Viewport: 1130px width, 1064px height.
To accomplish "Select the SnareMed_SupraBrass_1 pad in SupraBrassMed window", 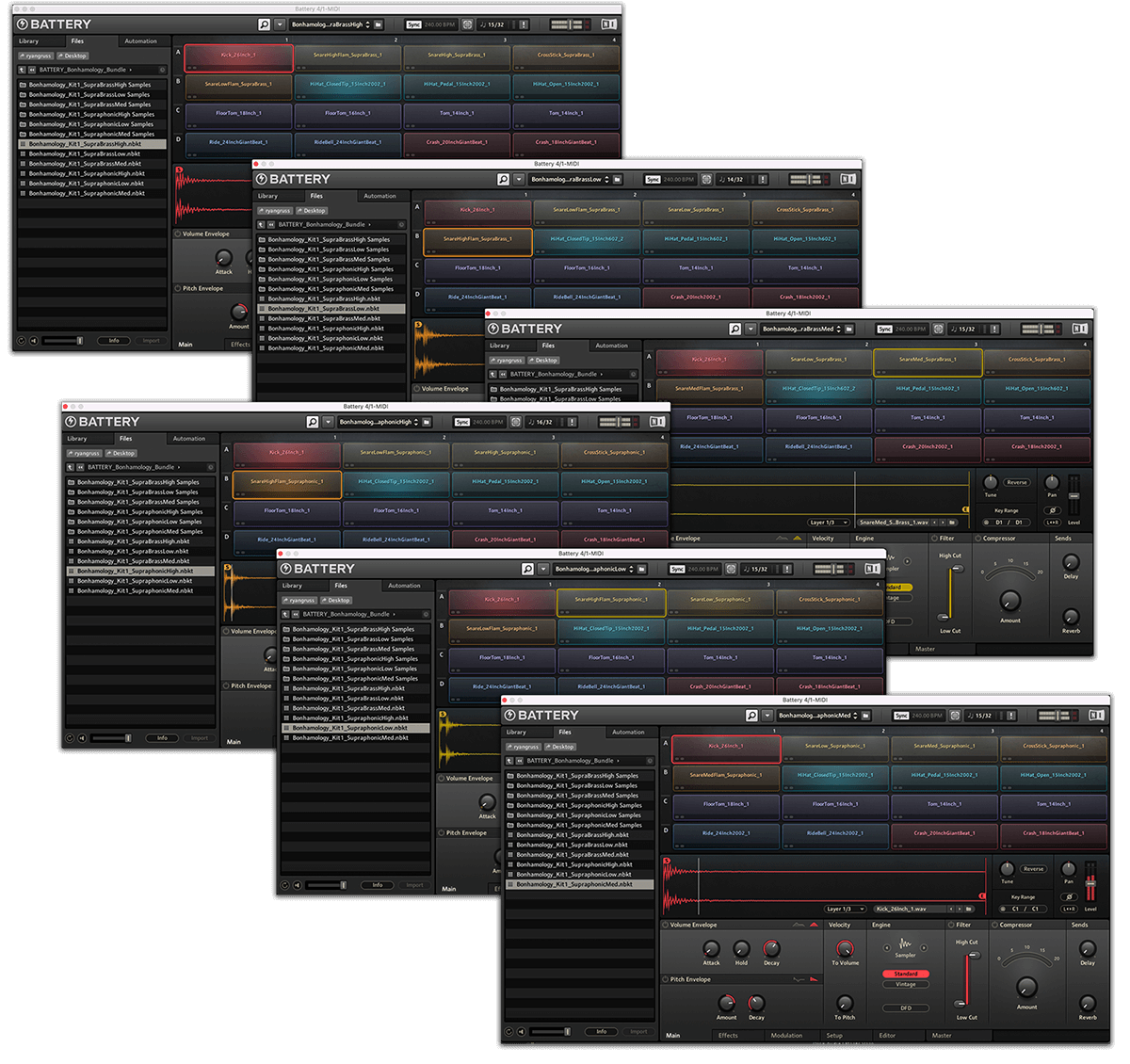I will click(x=928, y=362).
